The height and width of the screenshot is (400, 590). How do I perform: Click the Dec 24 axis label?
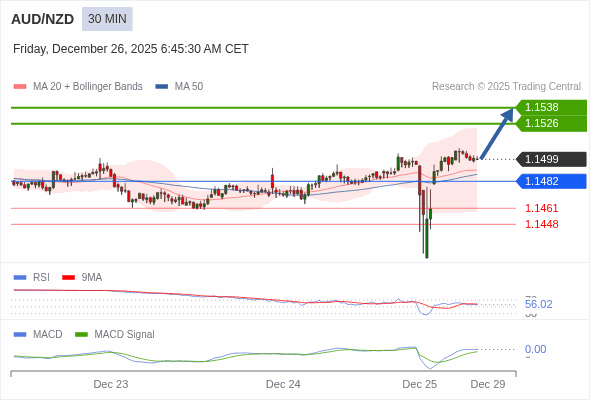[283, 384]
